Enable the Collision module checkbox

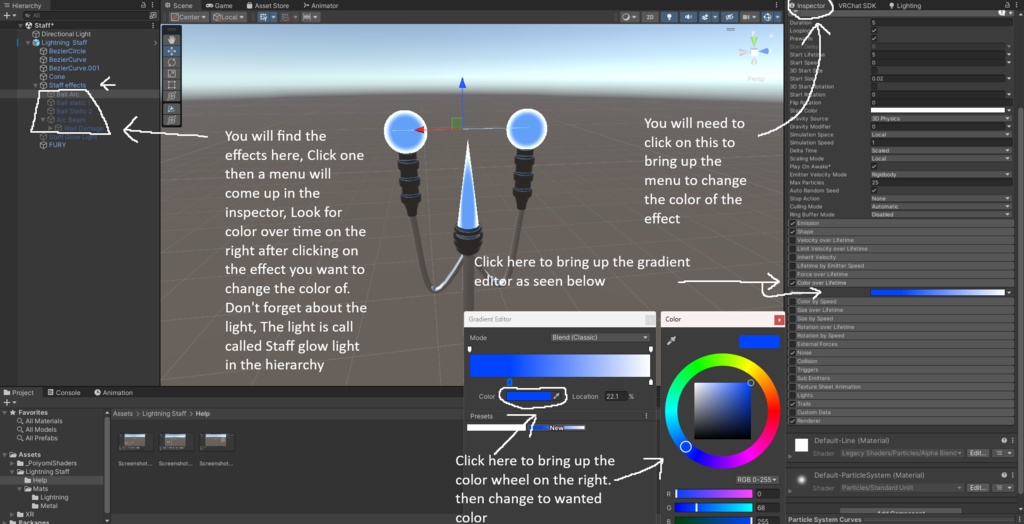click(x=792, y=361)
